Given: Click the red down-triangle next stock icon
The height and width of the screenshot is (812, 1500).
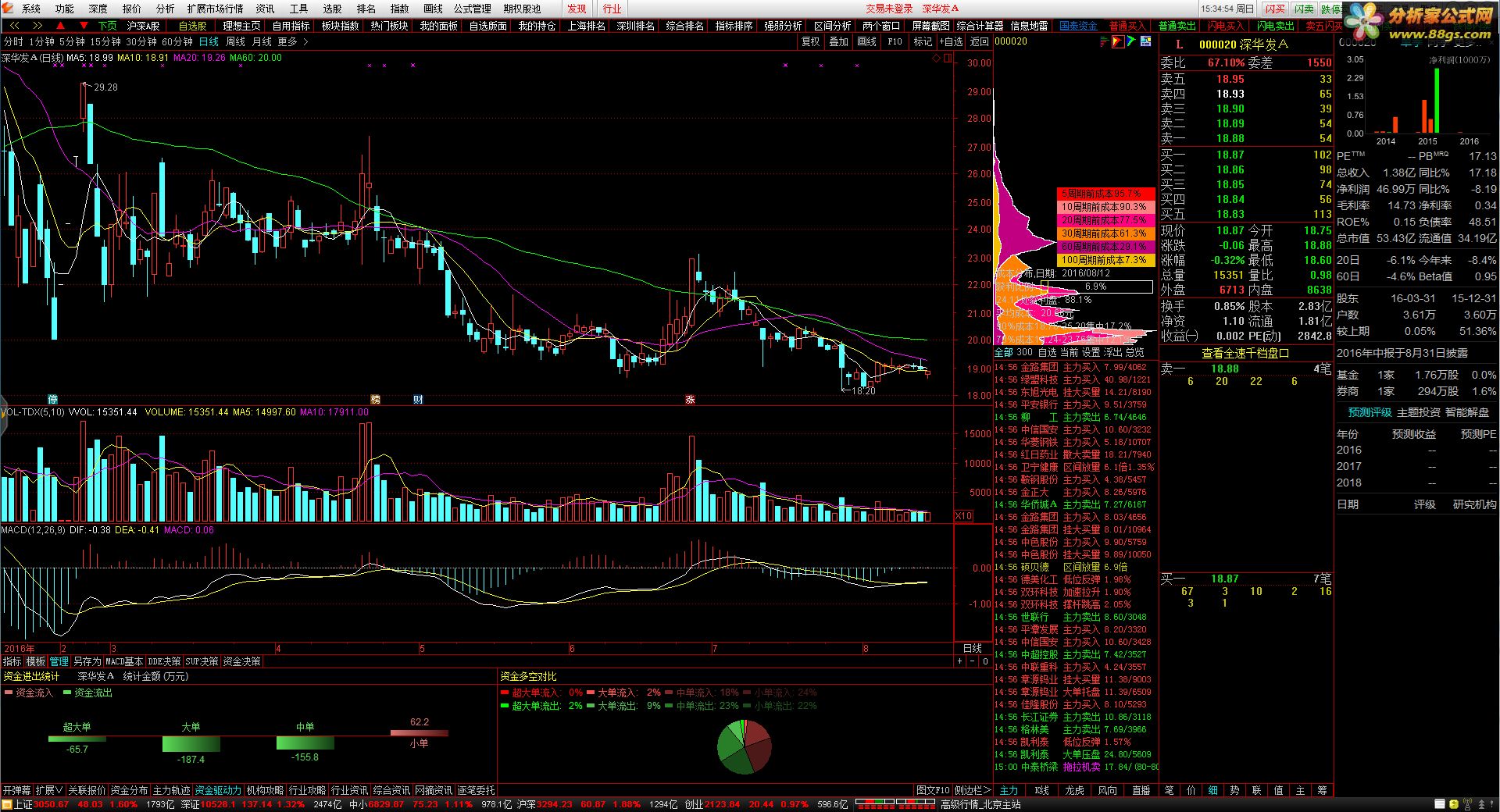Looking at the screenshot, I should click(84, 26).
